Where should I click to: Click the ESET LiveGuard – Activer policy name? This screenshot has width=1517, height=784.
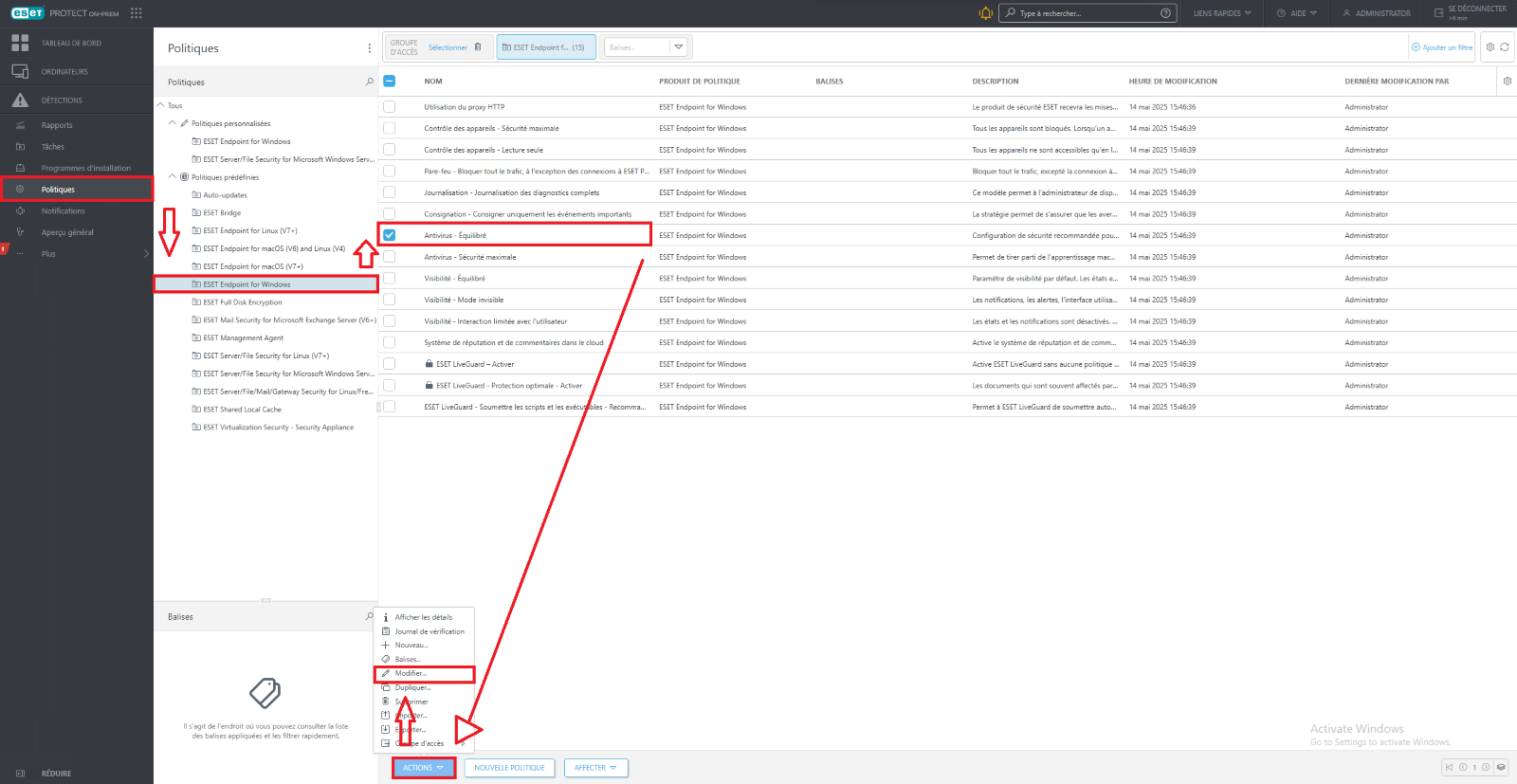pyautogui.click(x=475, y=364)
